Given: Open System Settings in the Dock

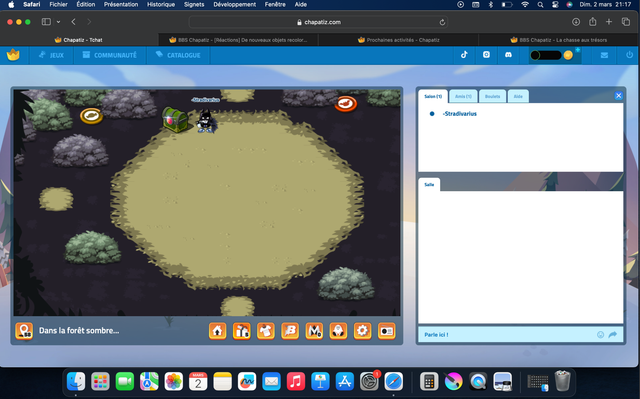Looking at the screenshot, I should (369, 382).
